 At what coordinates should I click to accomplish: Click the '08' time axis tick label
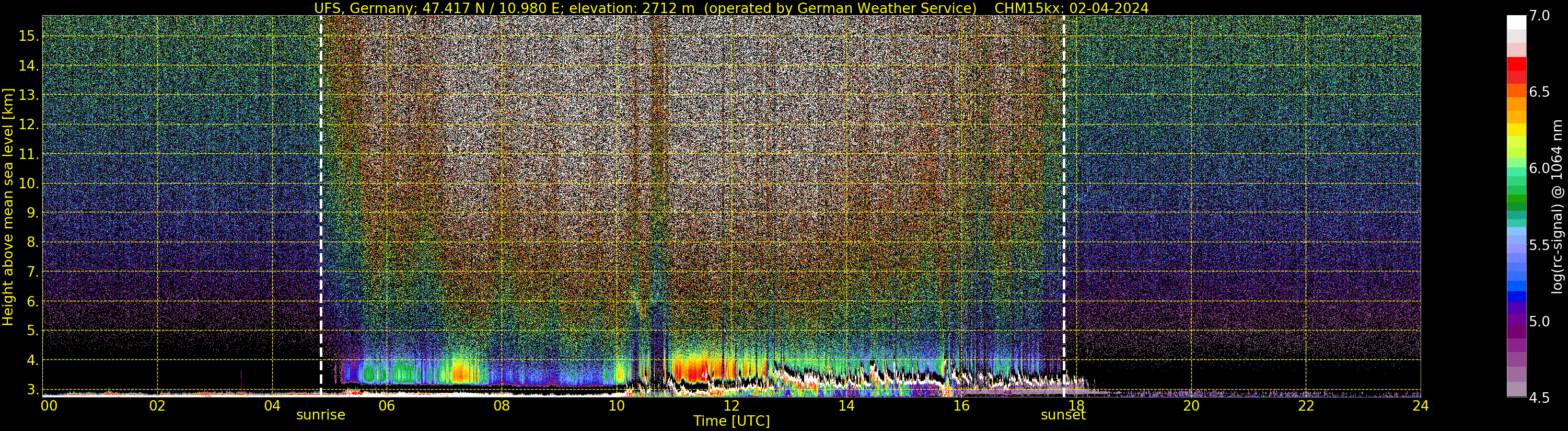click(502, 405)
